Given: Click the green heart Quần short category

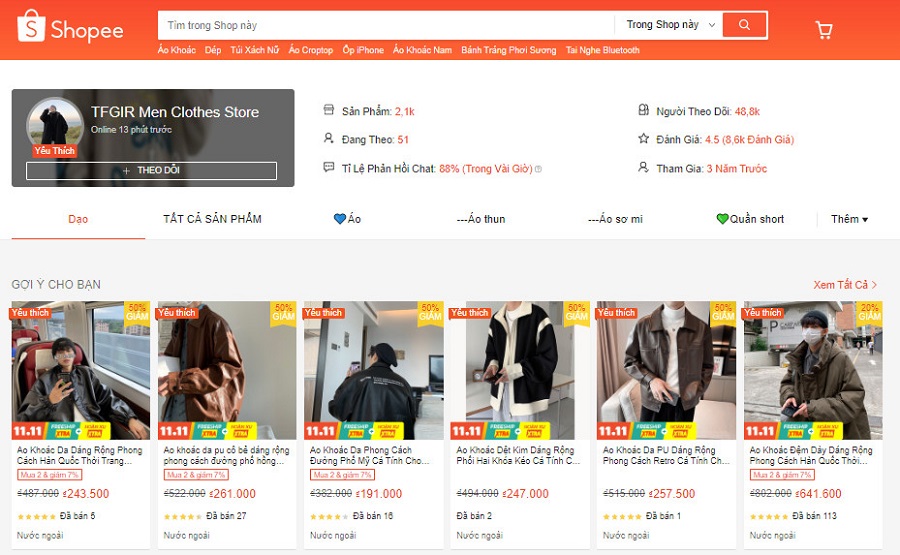Looking at the screenshot, I should [750, 219].
